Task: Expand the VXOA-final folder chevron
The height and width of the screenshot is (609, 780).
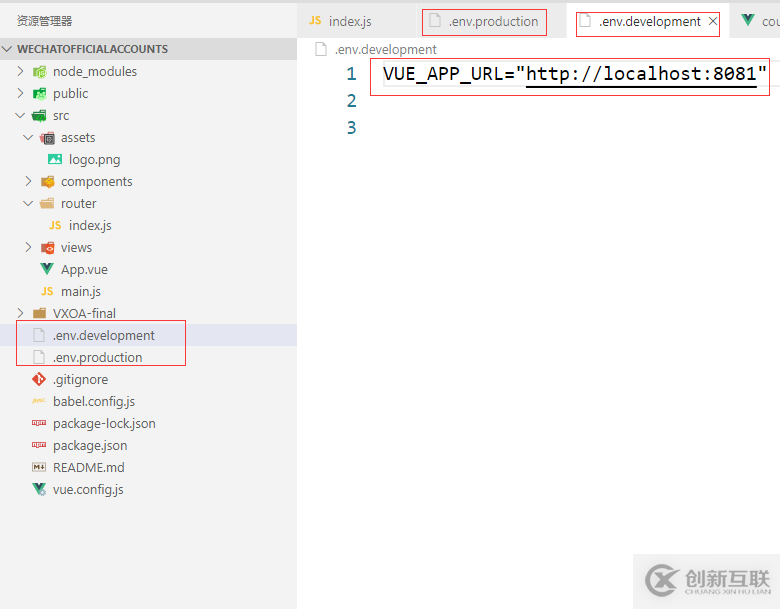Action: pos(20,313)
